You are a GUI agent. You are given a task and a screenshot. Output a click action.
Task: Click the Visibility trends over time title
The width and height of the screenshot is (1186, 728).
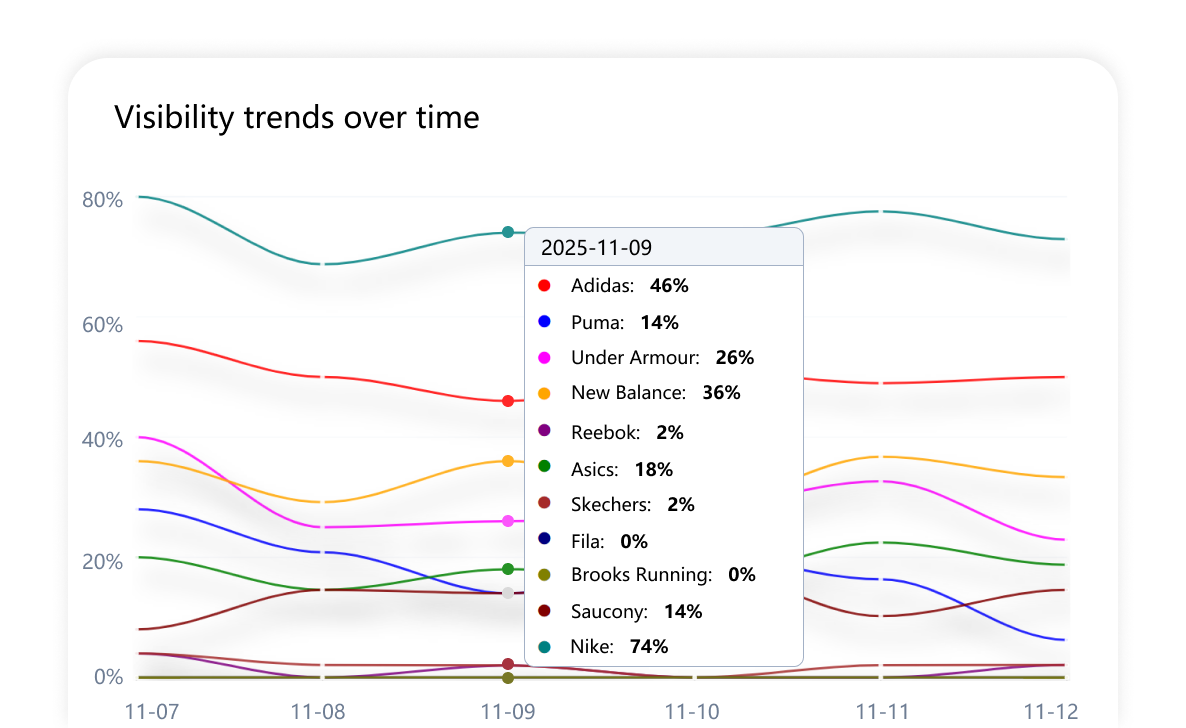pyautogui.click(x=297, y=118)
